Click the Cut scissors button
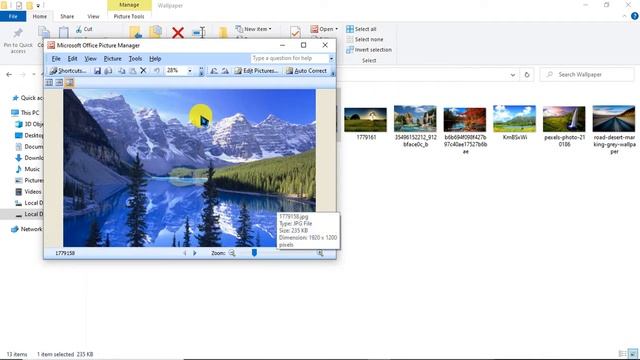 click(84, 29)
